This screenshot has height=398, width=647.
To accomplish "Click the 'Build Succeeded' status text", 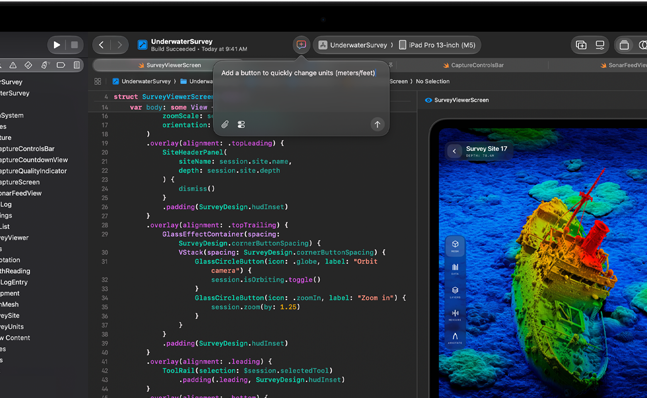I will click(x=173, y=49).
